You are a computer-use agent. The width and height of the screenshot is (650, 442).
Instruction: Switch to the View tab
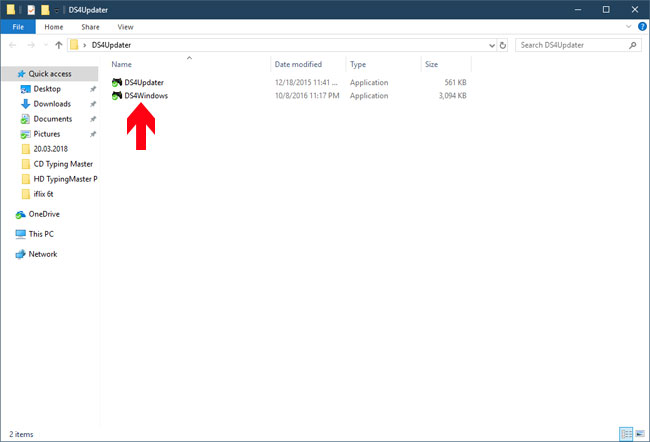(125, 27)
